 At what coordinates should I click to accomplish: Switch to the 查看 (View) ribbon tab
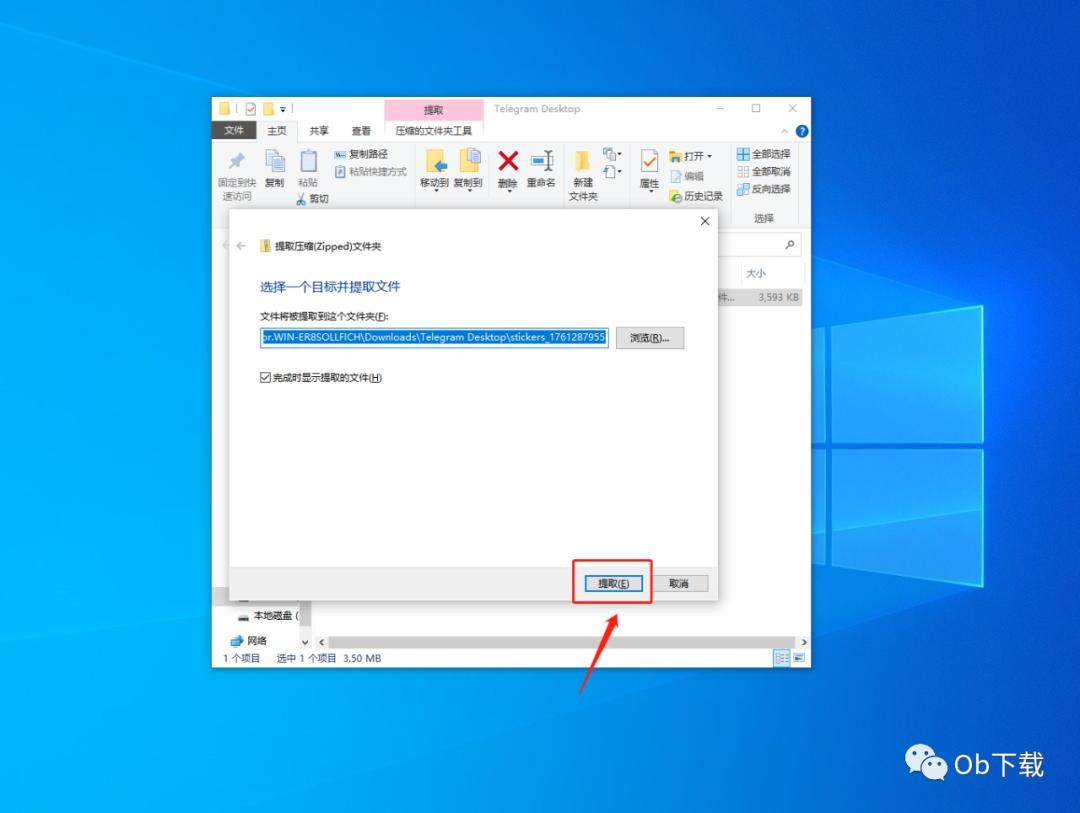pos(361,131)
